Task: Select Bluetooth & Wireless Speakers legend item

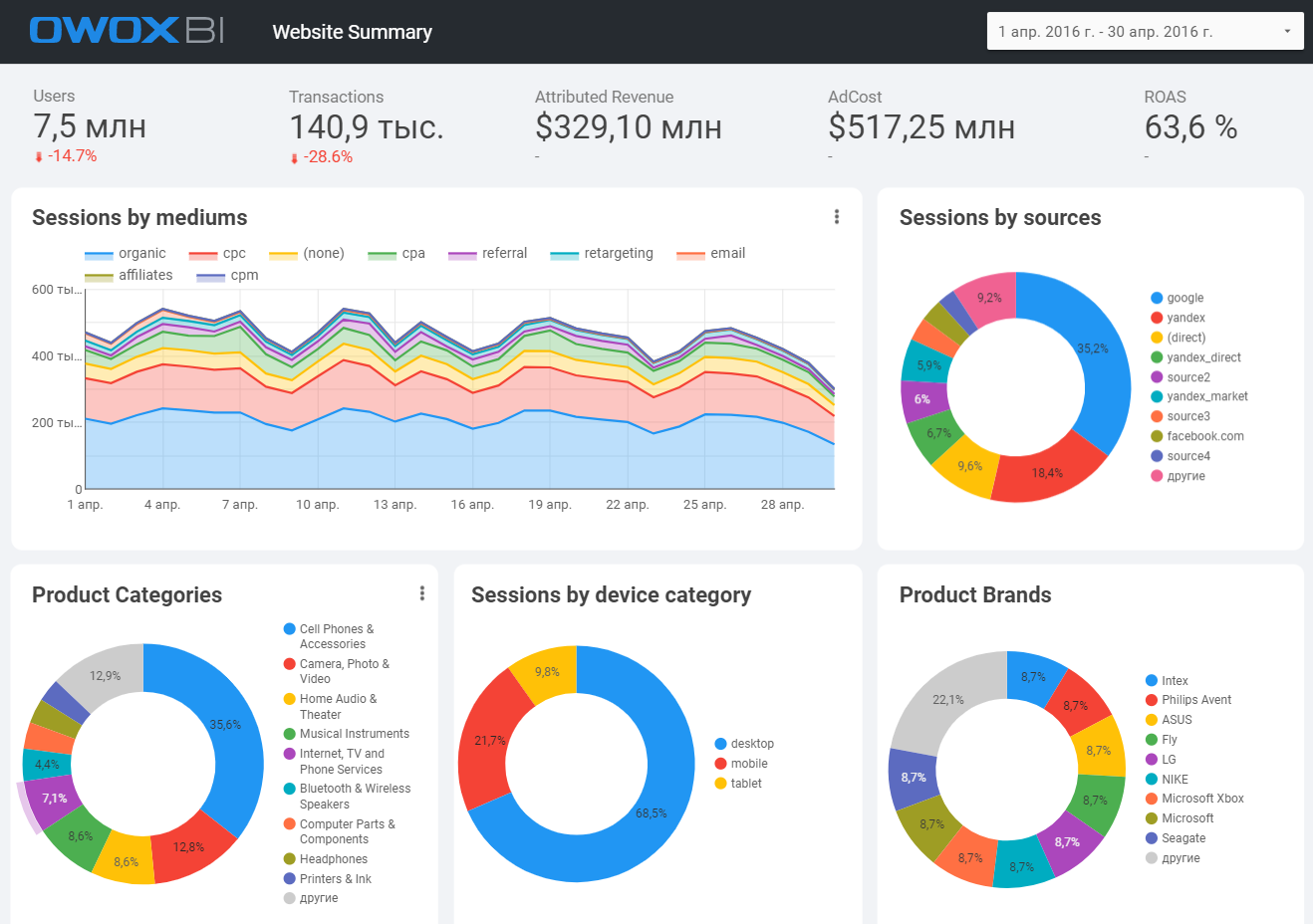Action: (348, 797)
